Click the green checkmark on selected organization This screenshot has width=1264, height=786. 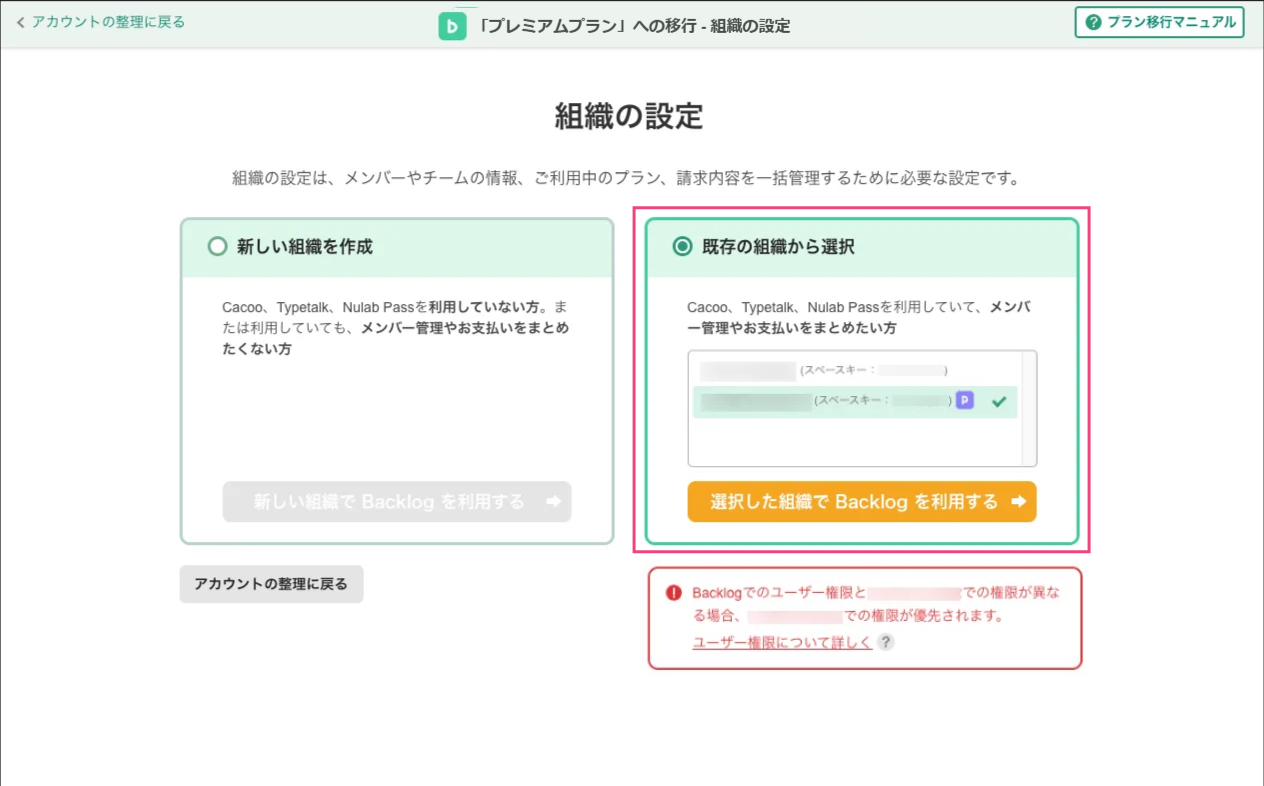tap(998, 402)
